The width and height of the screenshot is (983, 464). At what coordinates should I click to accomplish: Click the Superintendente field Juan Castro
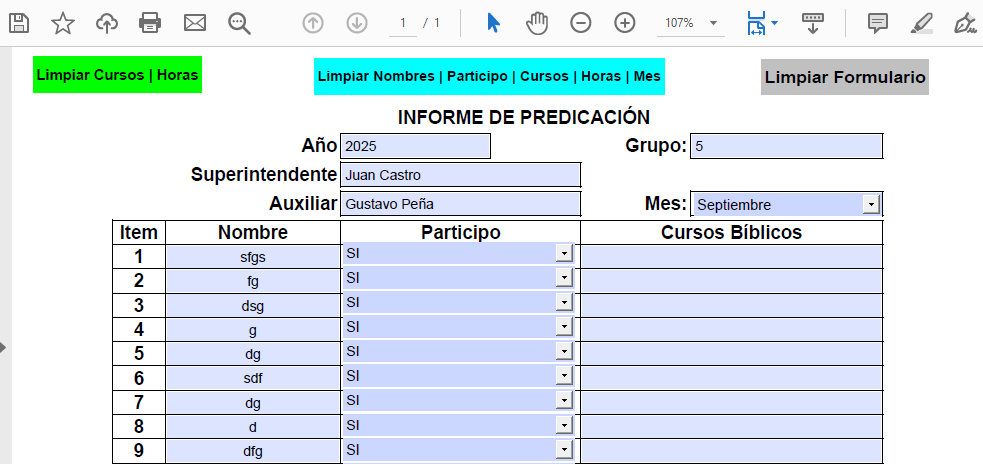(x=460, y=175)
